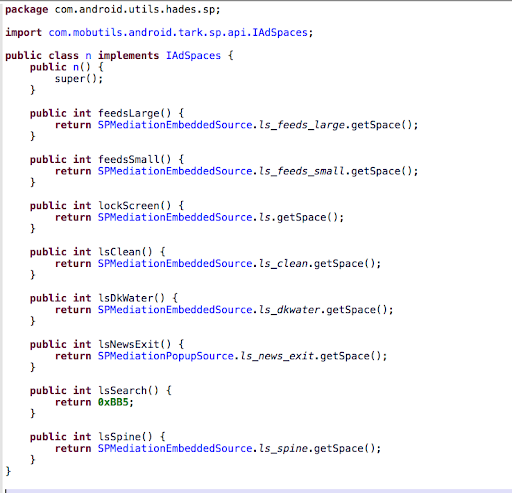Viewport: 512px width, 493px height.
Task: Click the n() constructor name
Action: click(x=76, y=67)
